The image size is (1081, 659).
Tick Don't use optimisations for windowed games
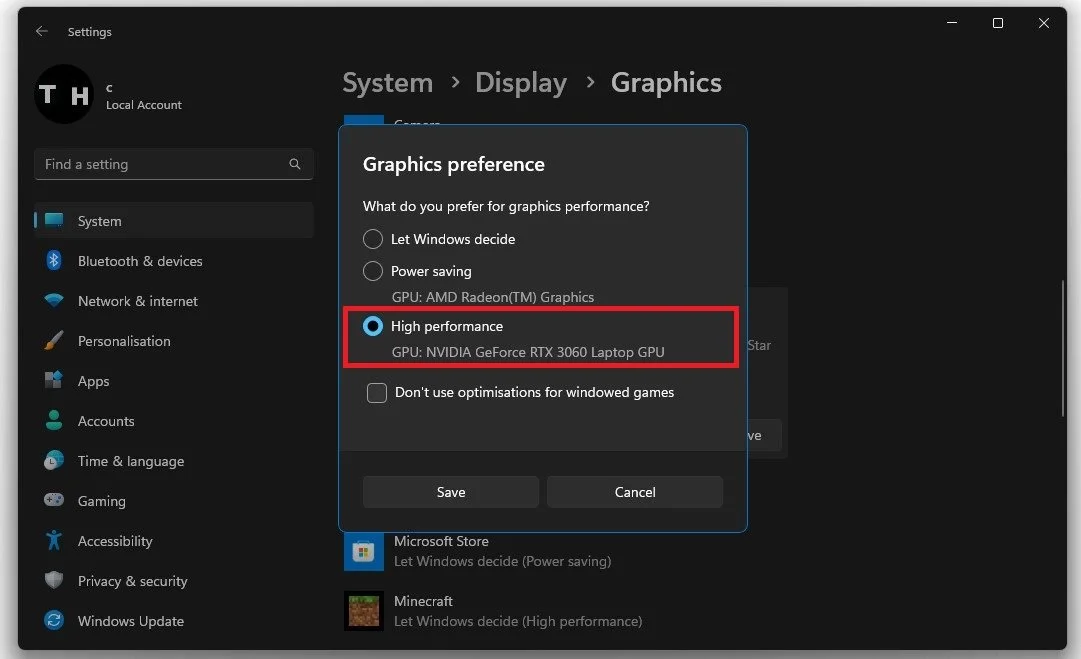377,393
